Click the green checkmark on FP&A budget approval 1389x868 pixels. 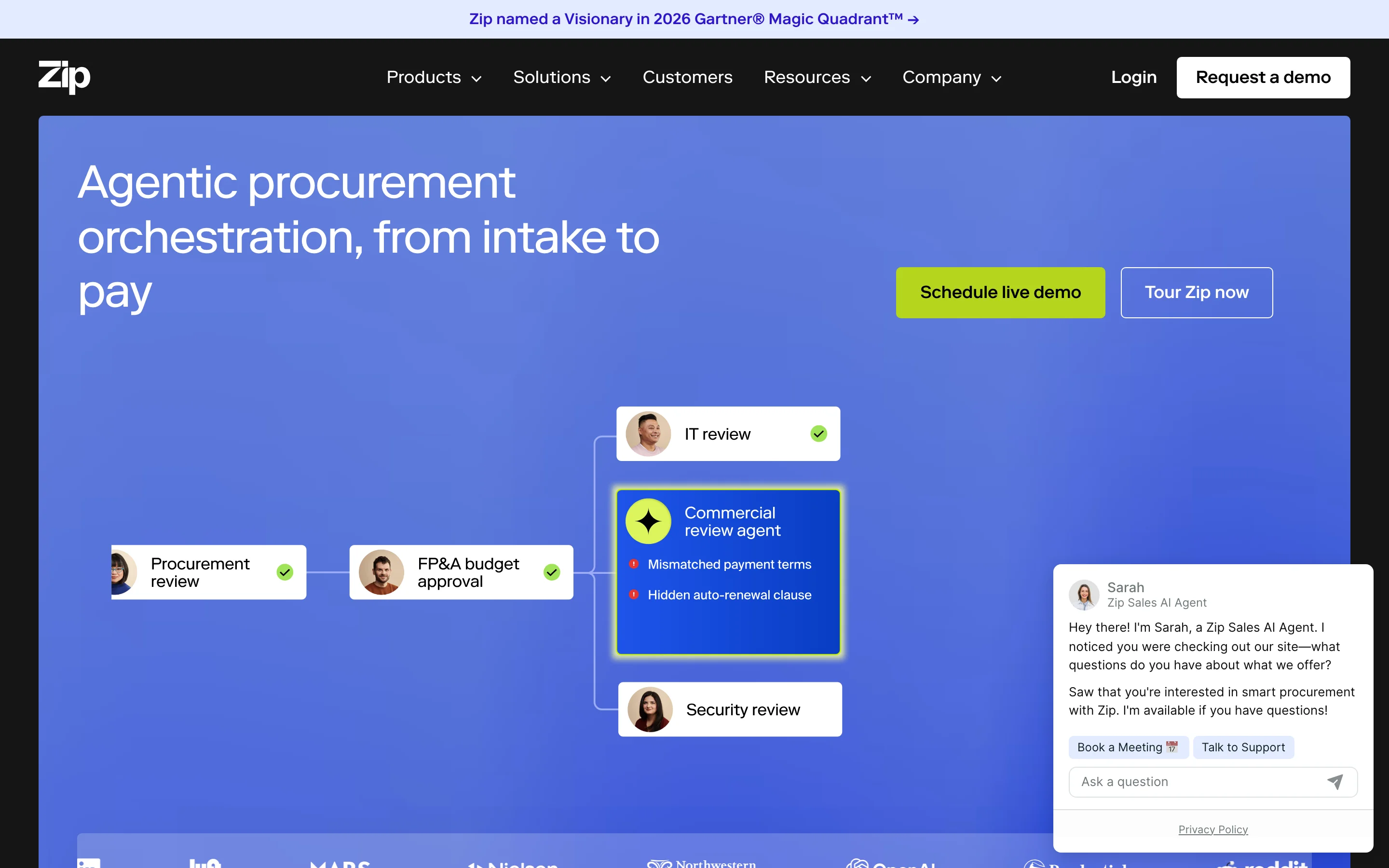pyautogui.click(x=552, y=572)
